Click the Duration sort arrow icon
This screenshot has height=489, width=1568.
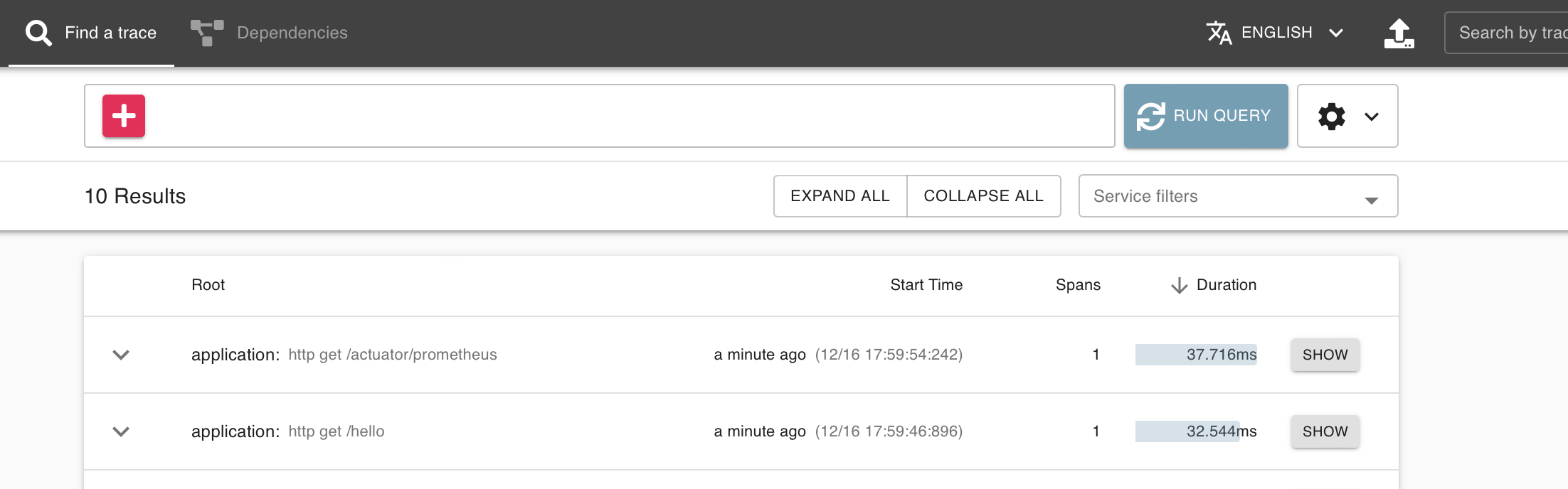(1178, 284)
